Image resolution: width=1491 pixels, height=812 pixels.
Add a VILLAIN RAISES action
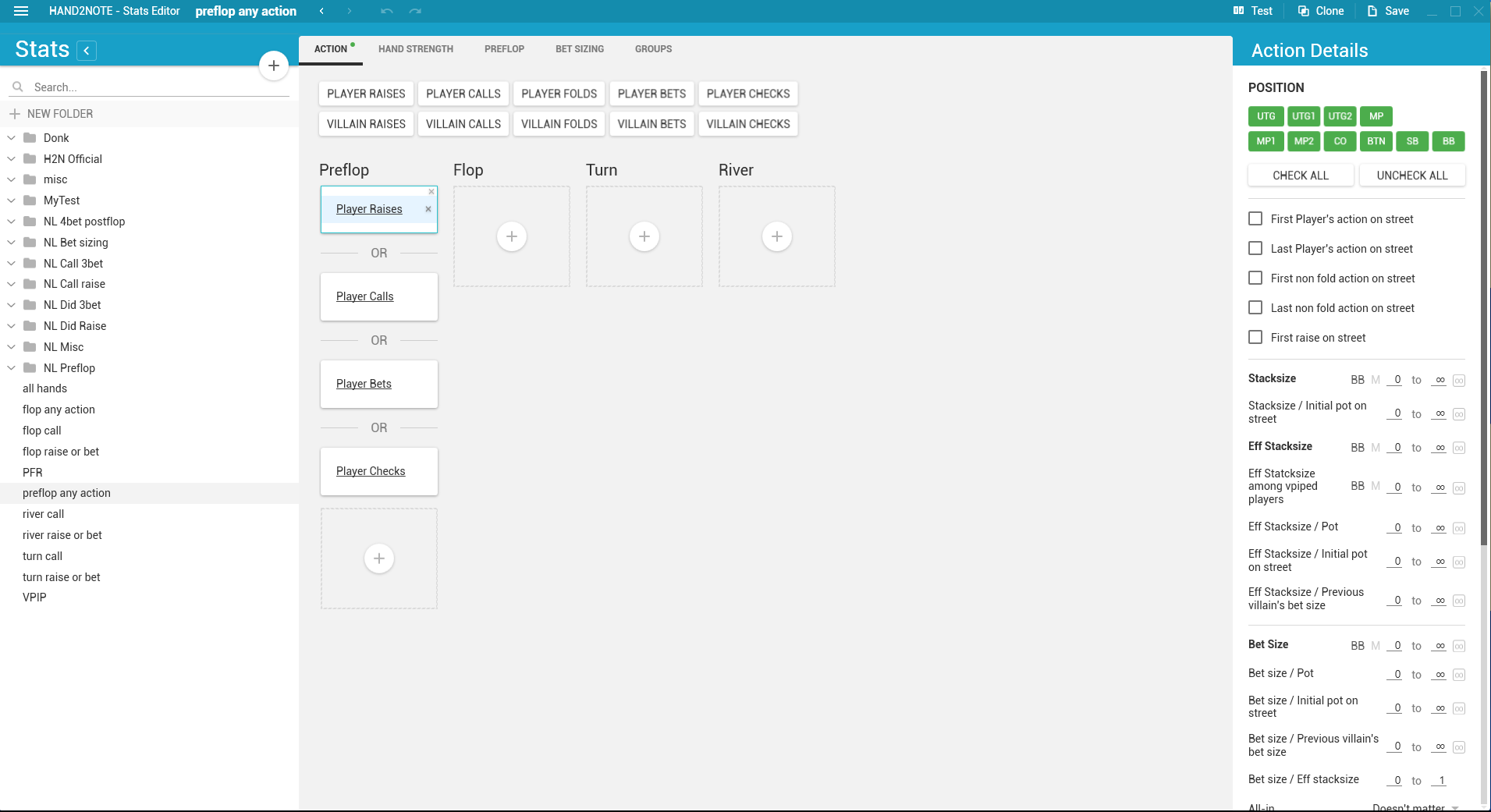(366, 124)
